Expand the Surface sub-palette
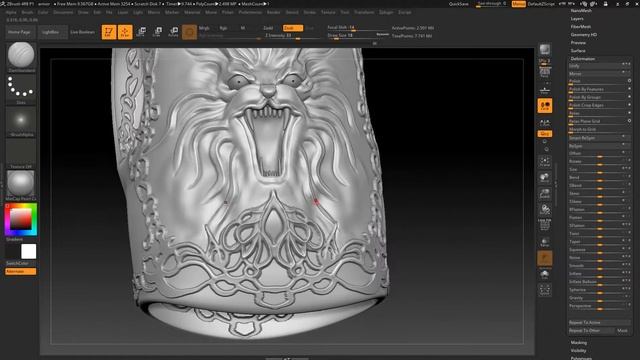The height and width of the screenshot is (360, 640). coord(578,51)
